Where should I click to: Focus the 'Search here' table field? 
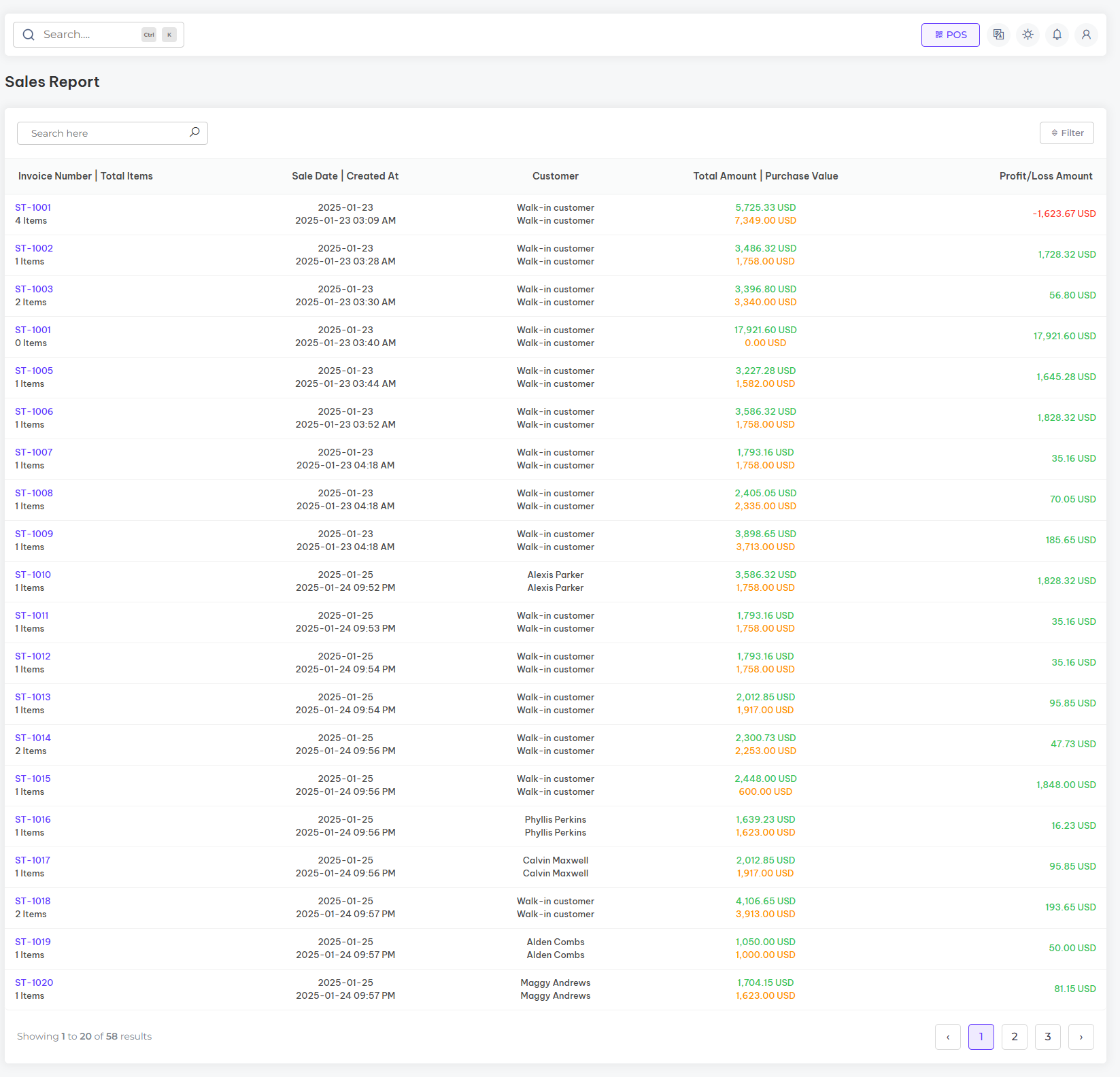click(105, 133)
